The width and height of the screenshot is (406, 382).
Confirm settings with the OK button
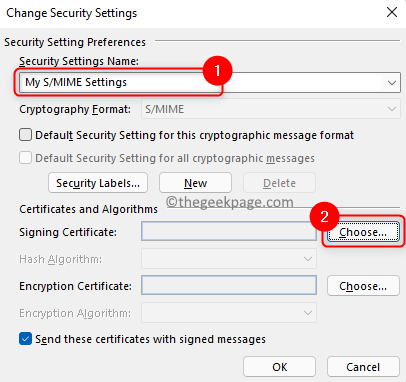point(279,367)
